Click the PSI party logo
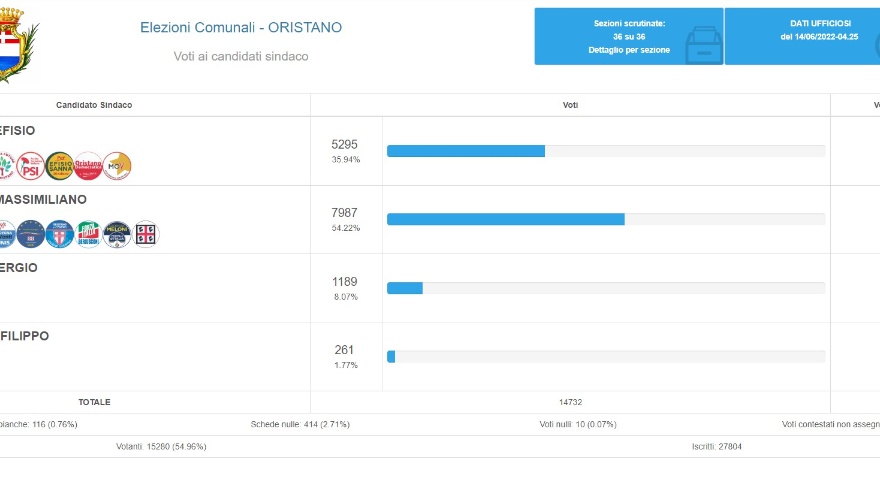880x480 pixels. click(31, 166)
